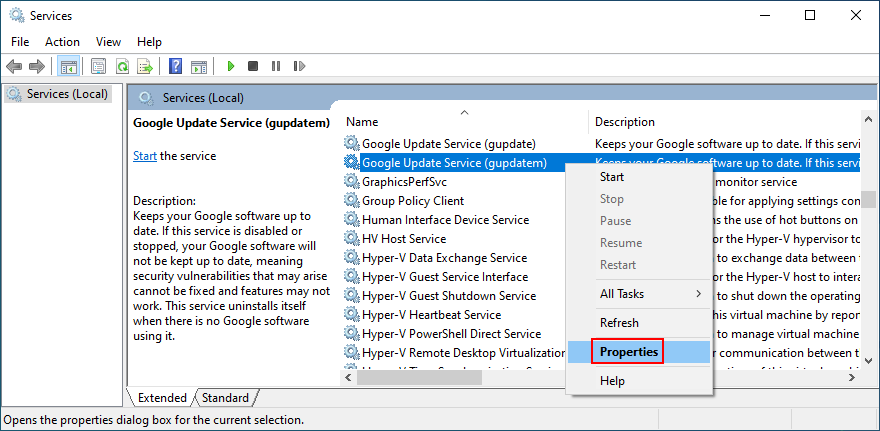Sort by the Name column header
880x431 pixels.
click(465, 122)
